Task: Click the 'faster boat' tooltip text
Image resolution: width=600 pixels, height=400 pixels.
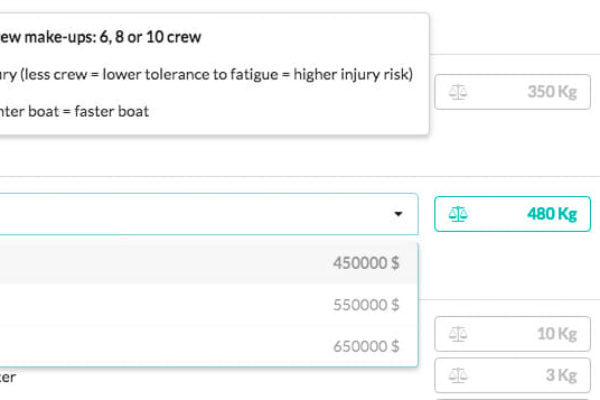Action: [x=111, y=112]
